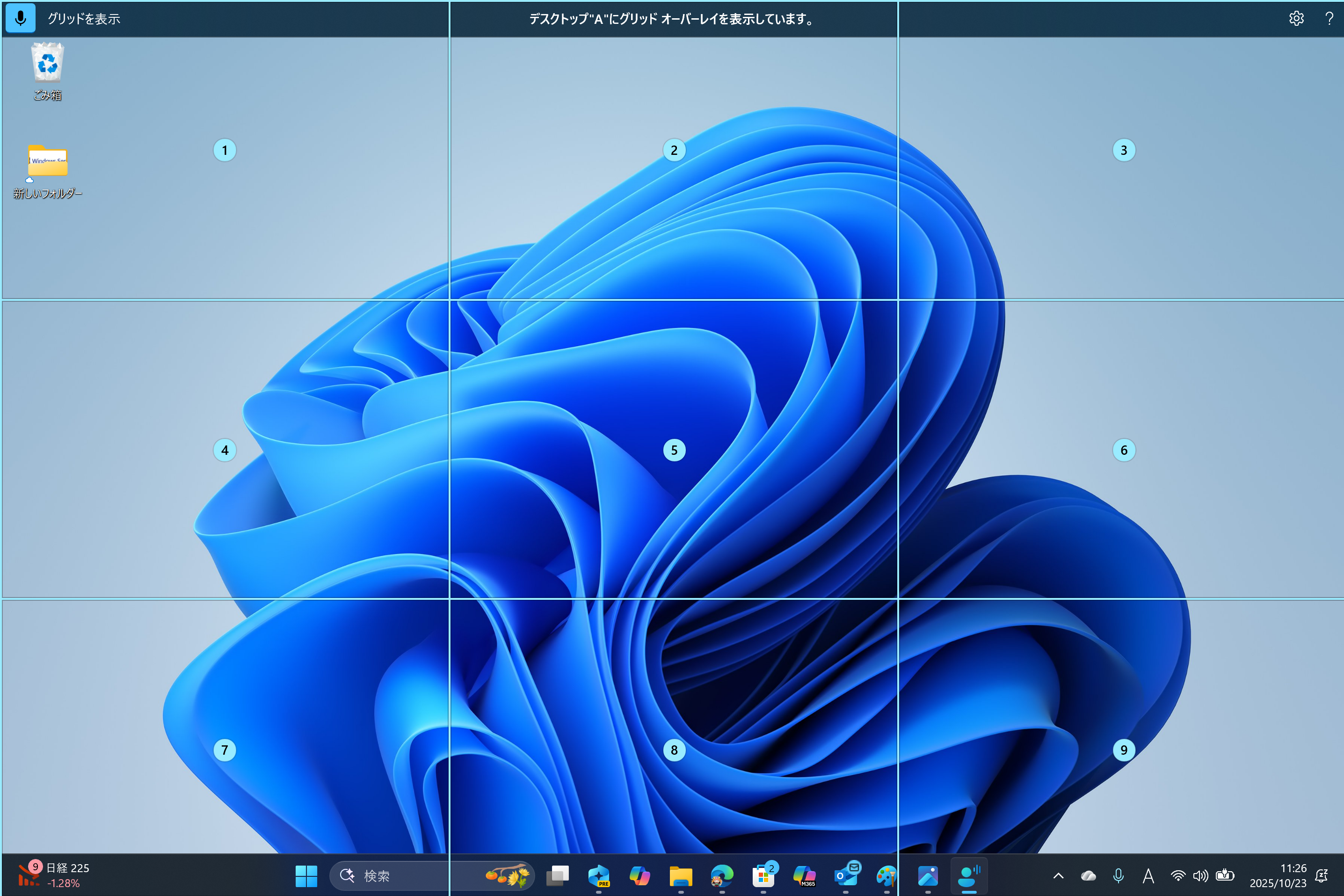Select grid cell number 5
The width and height of the screenshot is (1344, 896).
674,450
